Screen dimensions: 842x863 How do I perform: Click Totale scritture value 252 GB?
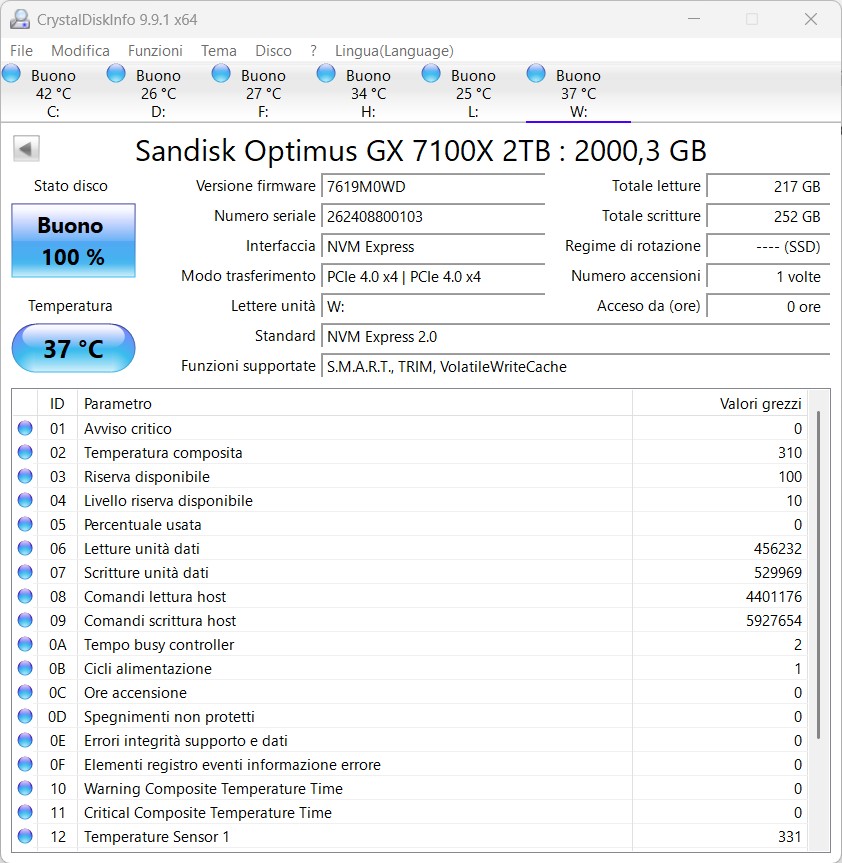768,216
